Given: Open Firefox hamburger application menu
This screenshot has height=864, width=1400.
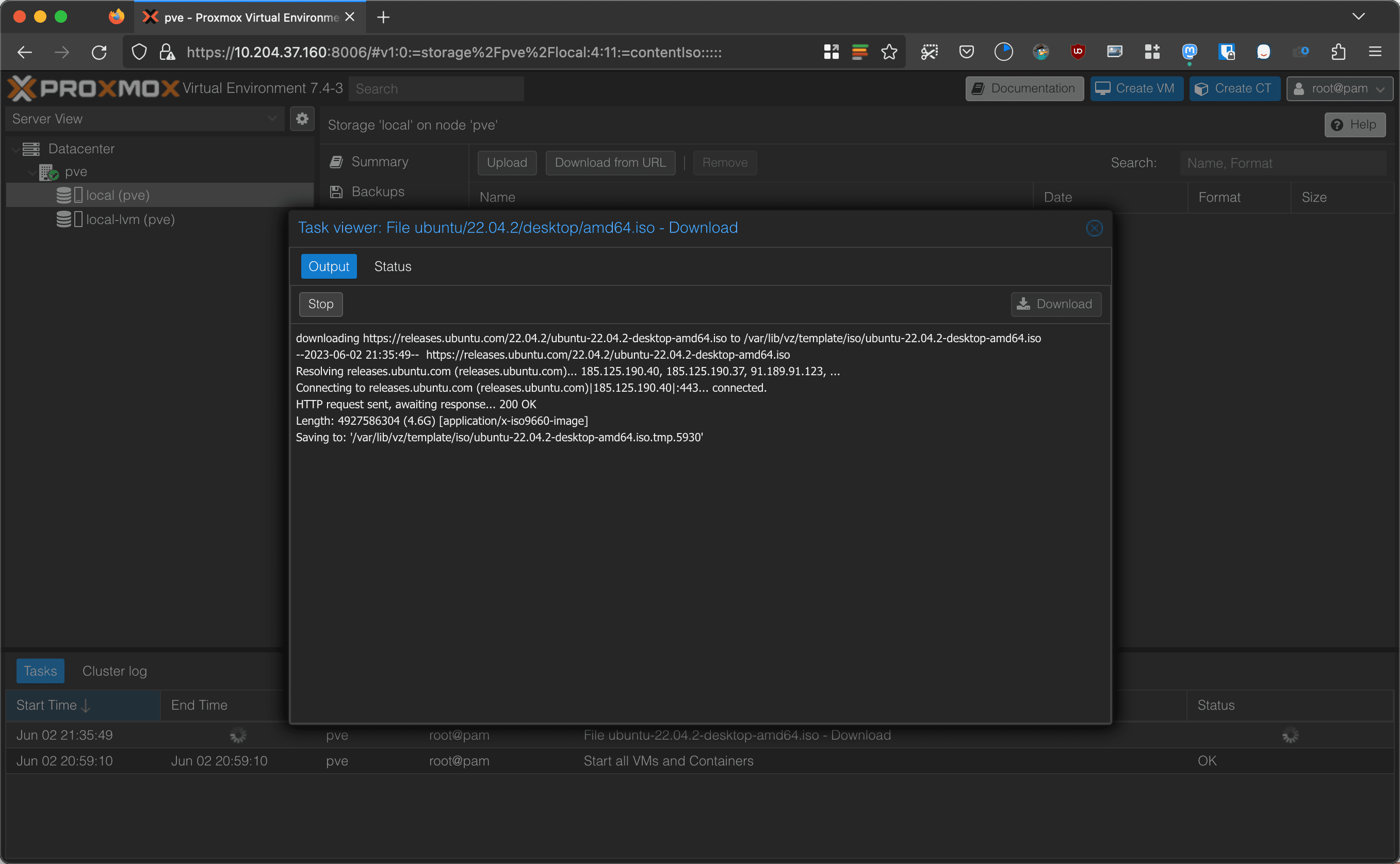Looking at the screenshot, I should [1375, 52].
